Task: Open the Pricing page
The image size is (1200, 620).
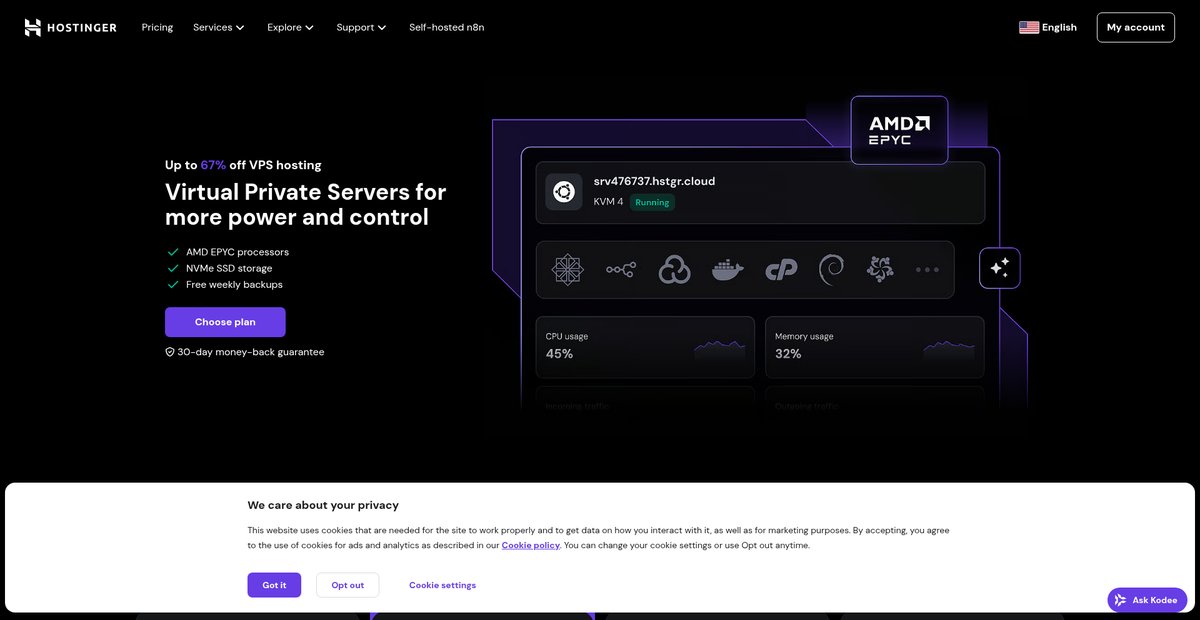Action: (x=157, y=27)
